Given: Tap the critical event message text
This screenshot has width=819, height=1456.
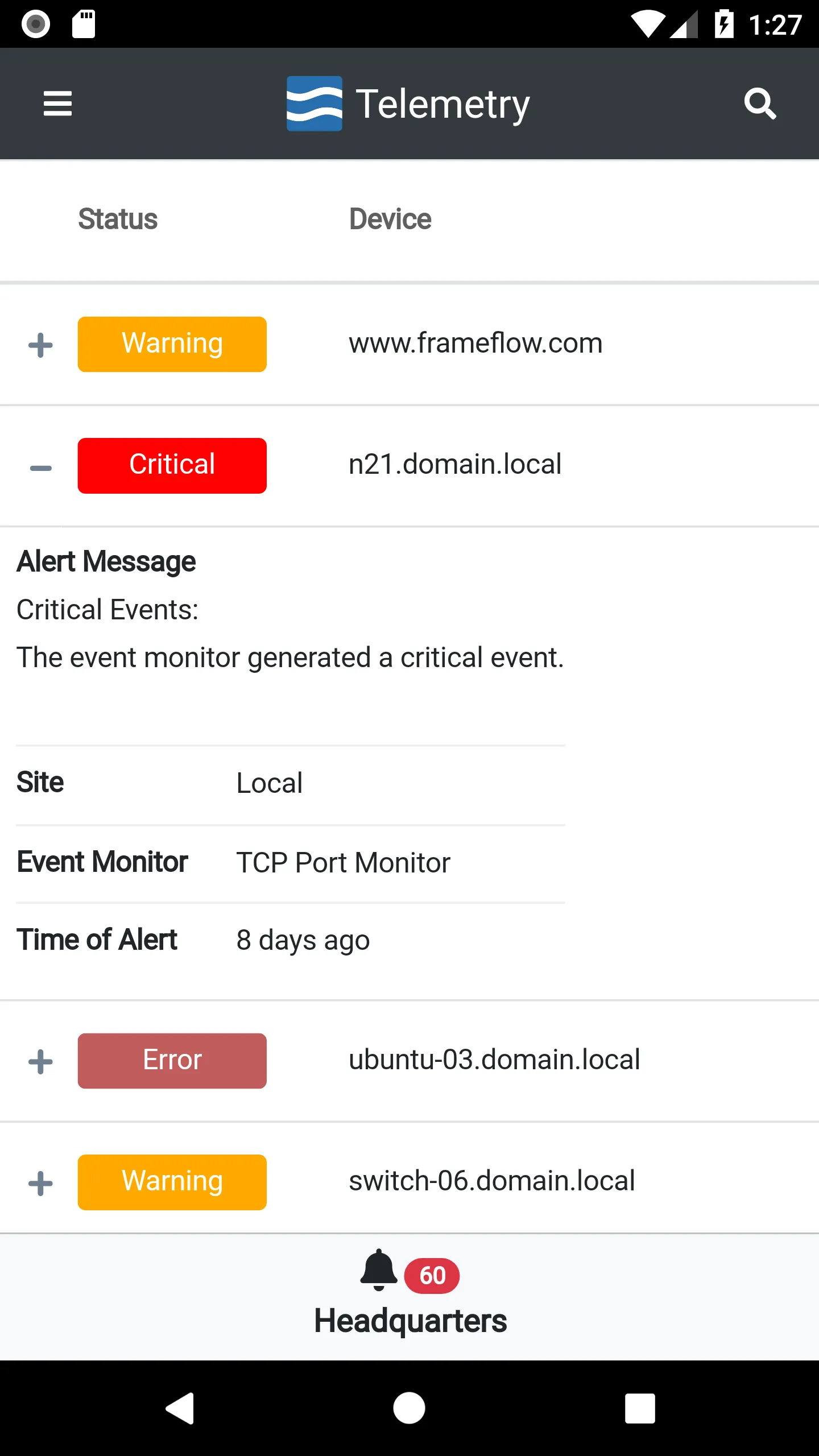Looking at the screenshot, I should click(290, 657).
